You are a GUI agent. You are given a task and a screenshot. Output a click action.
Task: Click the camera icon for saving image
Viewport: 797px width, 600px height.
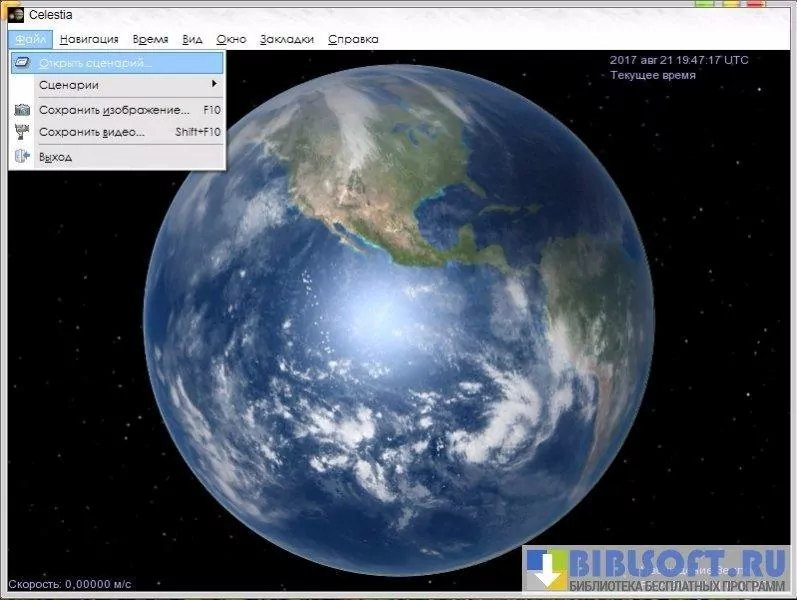[22, 109]
